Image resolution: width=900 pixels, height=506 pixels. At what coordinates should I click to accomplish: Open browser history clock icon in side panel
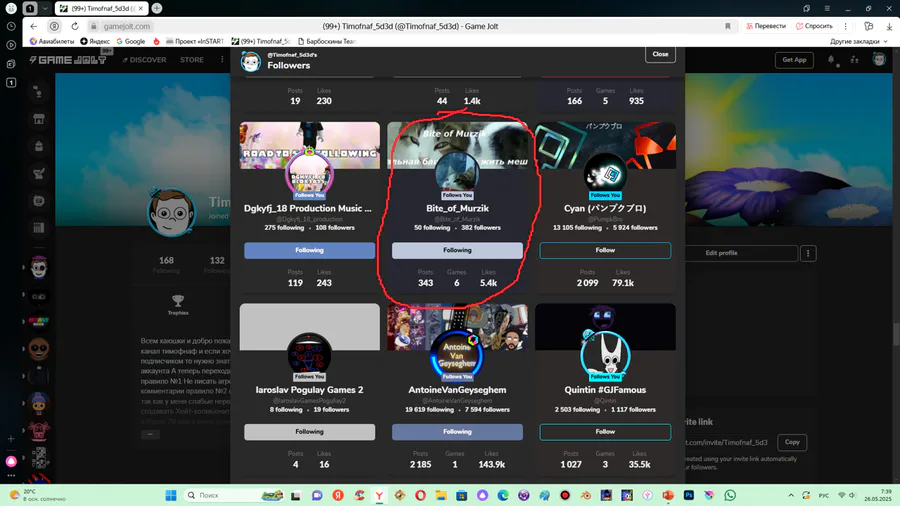tap(11, 26)
